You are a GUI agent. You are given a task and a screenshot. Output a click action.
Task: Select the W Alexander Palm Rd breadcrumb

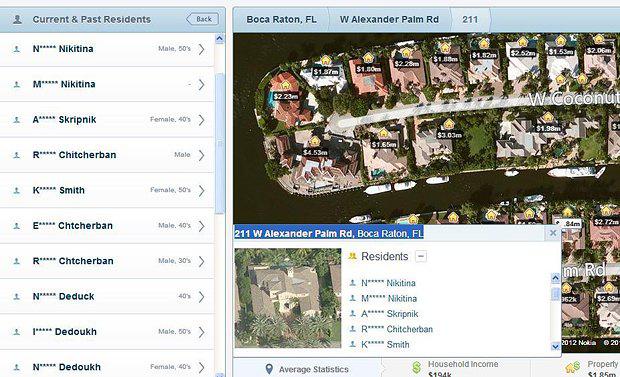pyautogui.click(x=389, y=19)
